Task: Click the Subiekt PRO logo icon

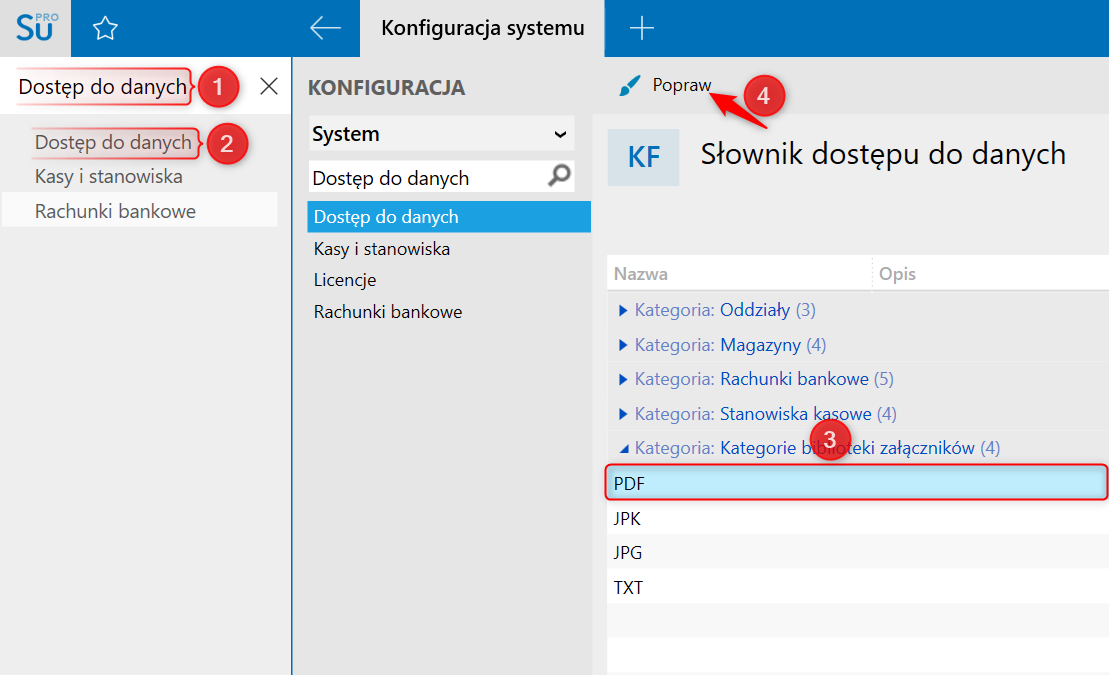Action: [x=35, y=28]
